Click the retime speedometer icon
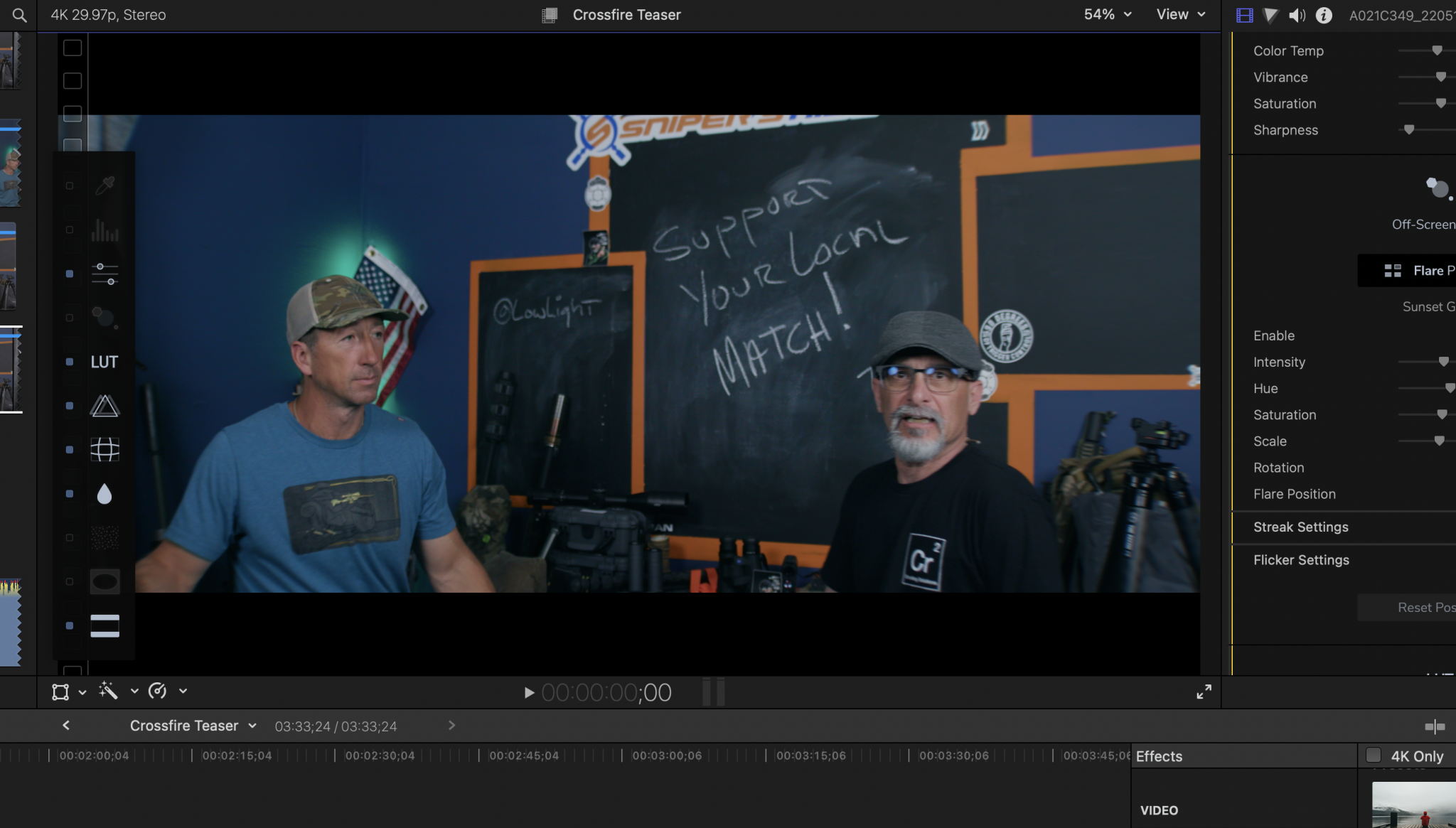The image size is (1456, 828). (x=157, y=691)
